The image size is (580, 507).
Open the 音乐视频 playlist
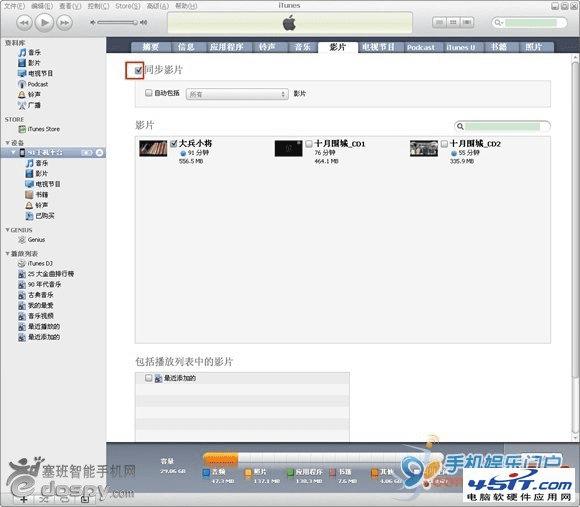click(x=36, y=316)
